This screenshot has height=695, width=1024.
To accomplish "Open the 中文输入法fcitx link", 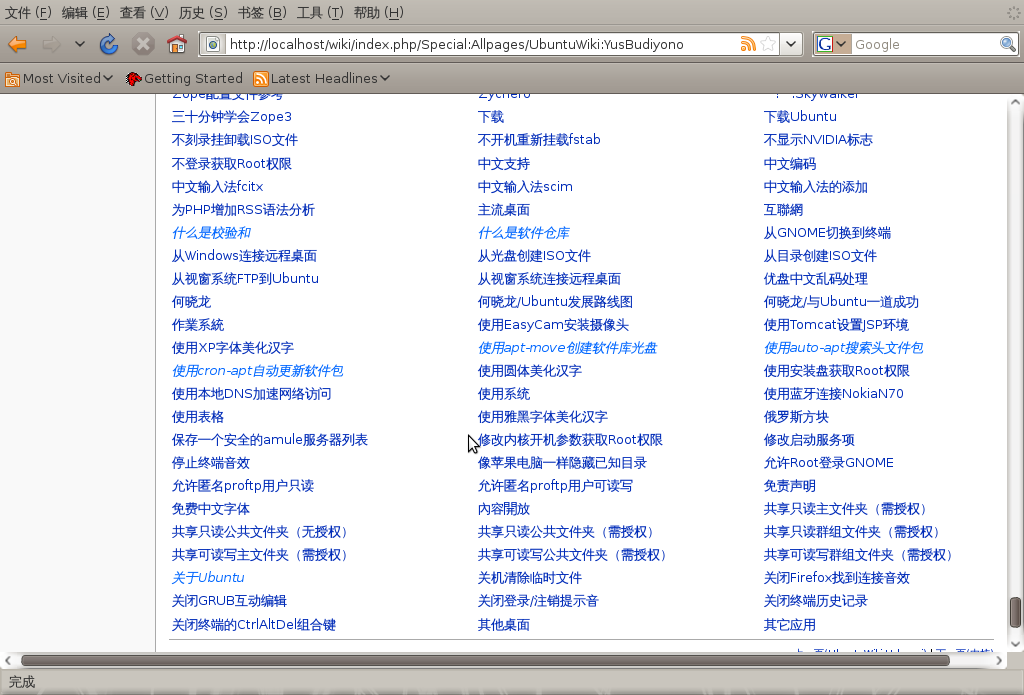I will [217, 187].
